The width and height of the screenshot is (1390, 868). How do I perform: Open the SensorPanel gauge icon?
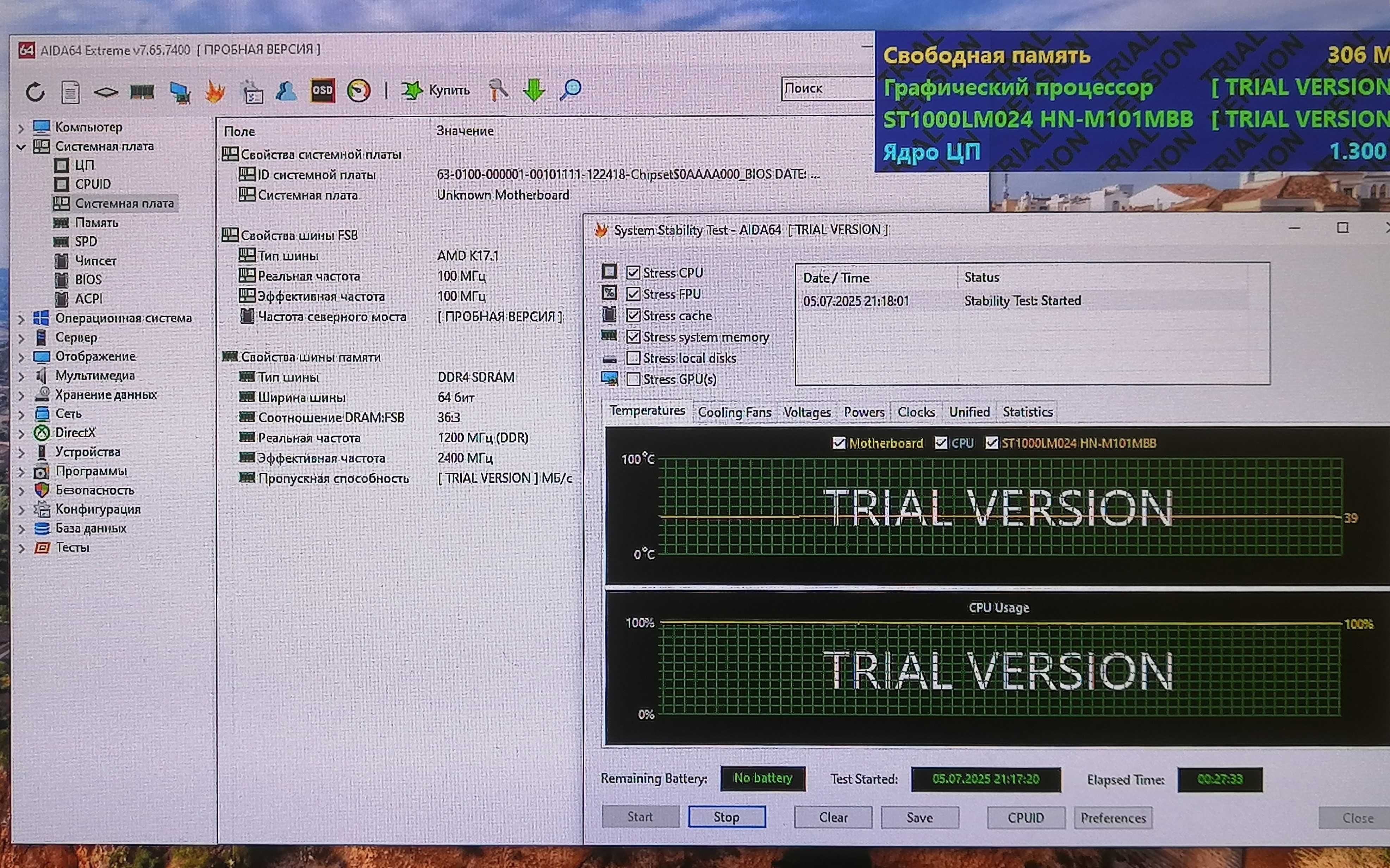[x=359, y=91]
